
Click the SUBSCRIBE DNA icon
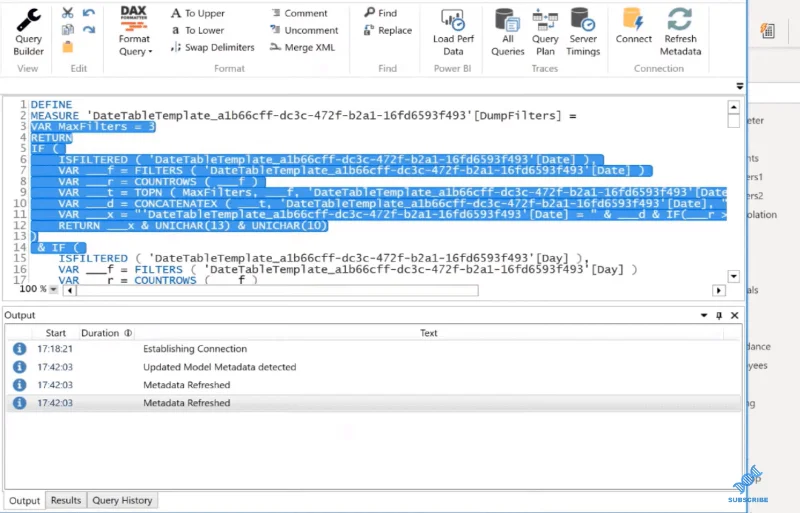(748, 485)
